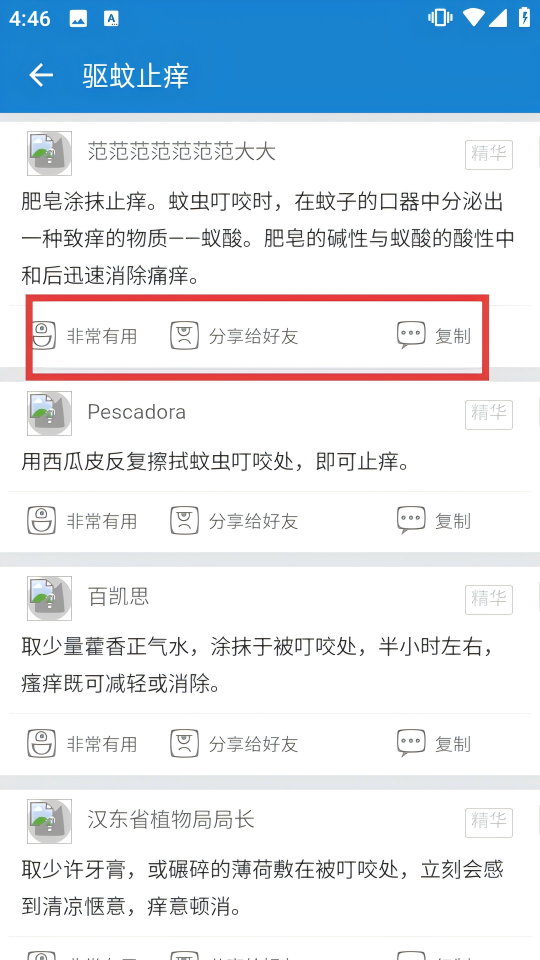540x960 pixels.
Task: Click the 精华 badge on Pescadora's post
Action: 489,414
